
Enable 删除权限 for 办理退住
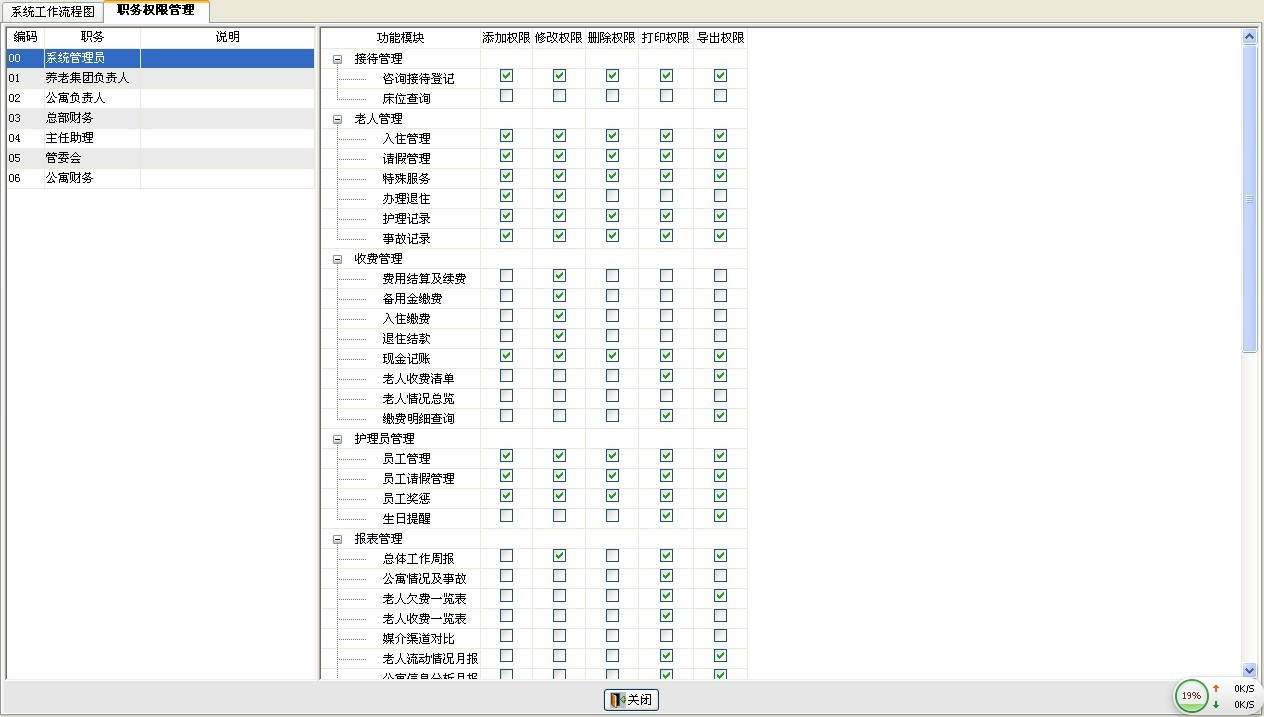[x=612, y=196]
